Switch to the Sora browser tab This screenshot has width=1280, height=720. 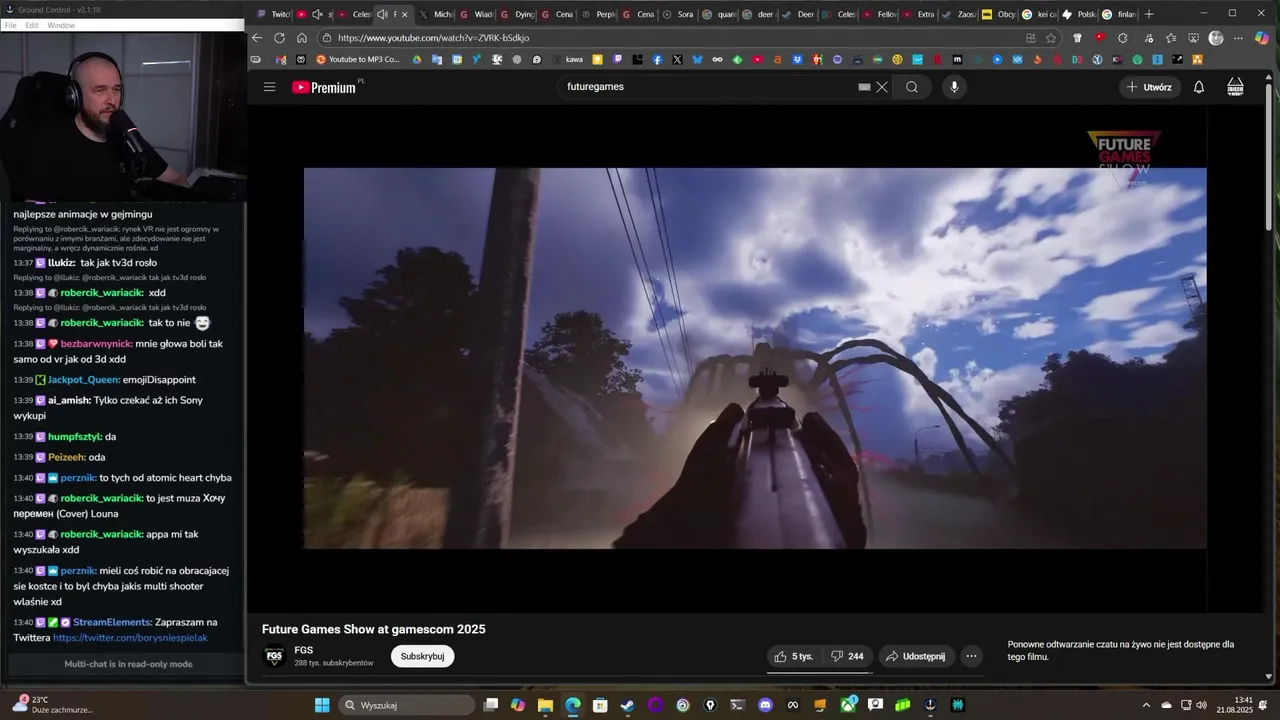tap(677, 14)
